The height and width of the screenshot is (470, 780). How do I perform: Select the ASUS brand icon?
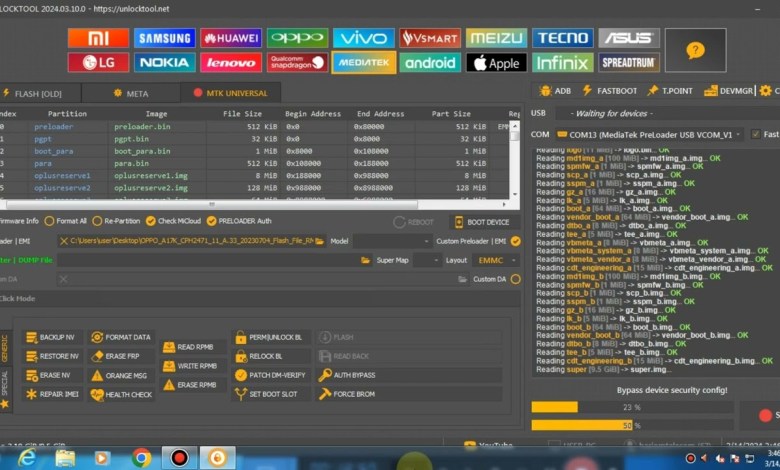(629, 38)
